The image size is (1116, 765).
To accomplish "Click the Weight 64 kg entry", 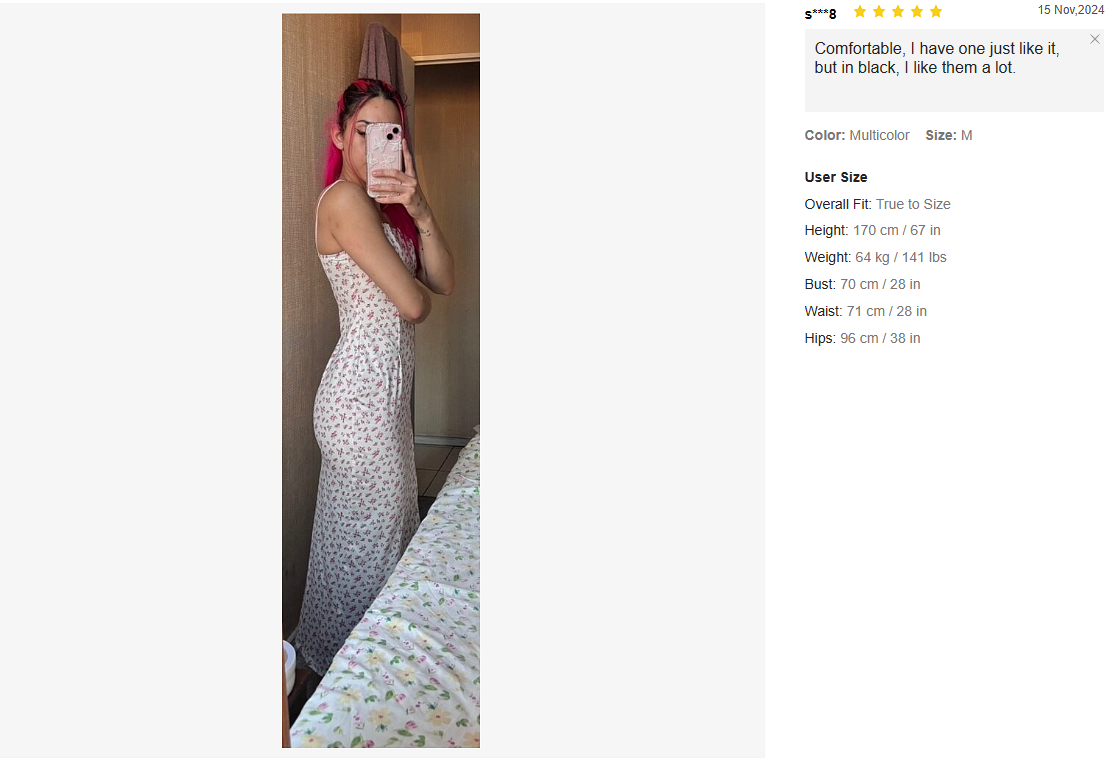I will coord(875,257).
